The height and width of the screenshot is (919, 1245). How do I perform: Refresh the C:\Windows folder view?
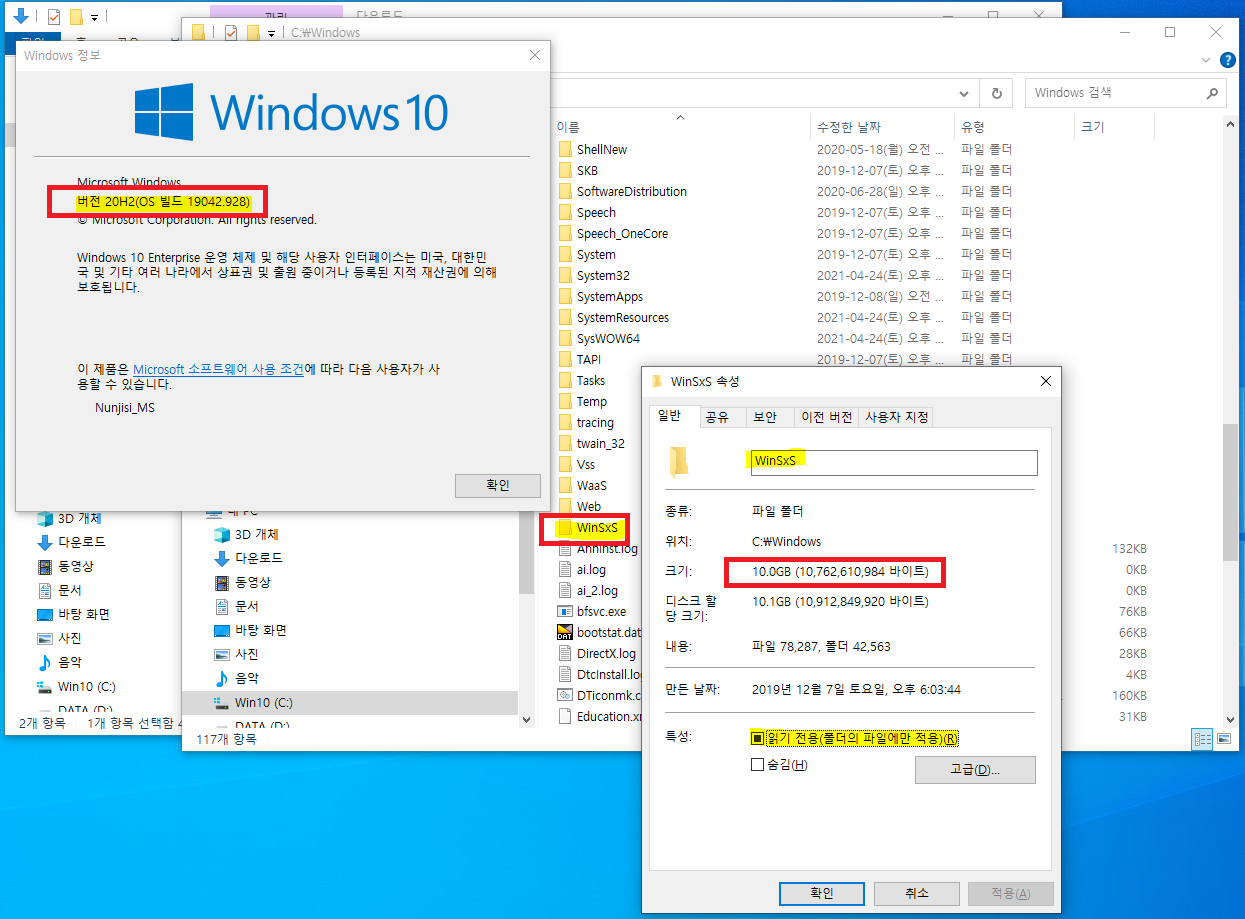pos(996,93)
